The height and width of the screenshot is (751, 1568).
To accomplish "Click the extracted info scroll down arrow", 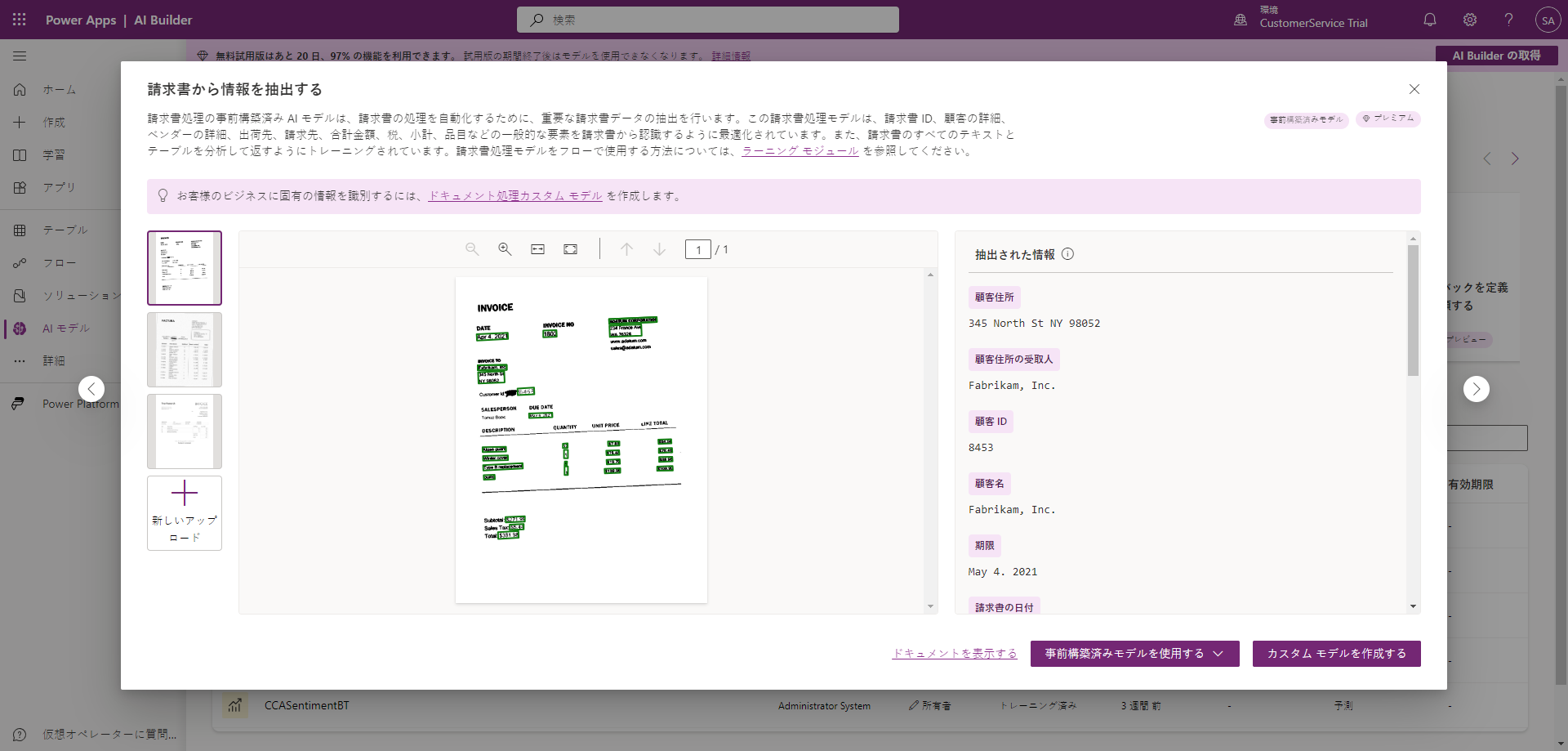I will click(x=1413, y=606).
